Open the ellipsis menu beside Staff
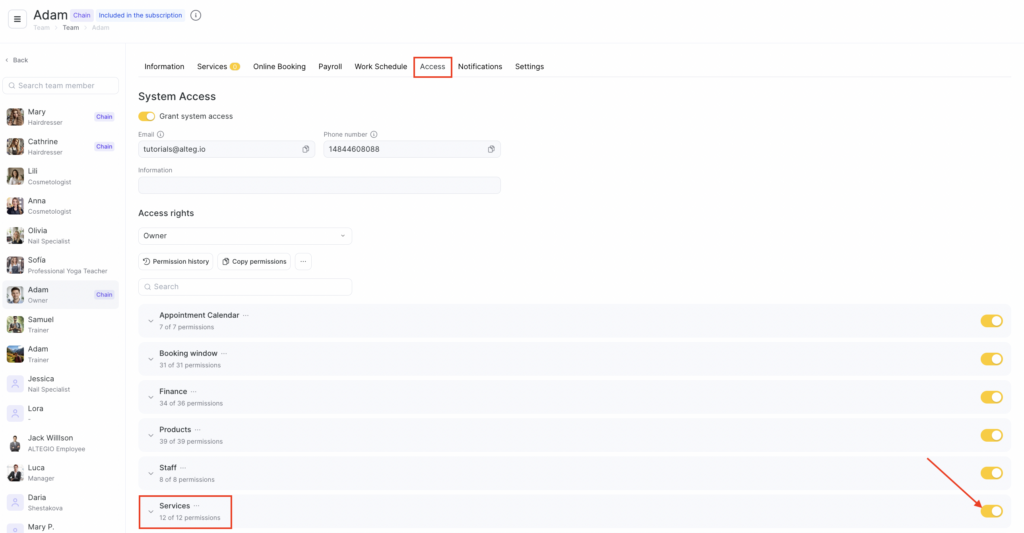The height and width of the screenshot is (533, 1024). 184,468
